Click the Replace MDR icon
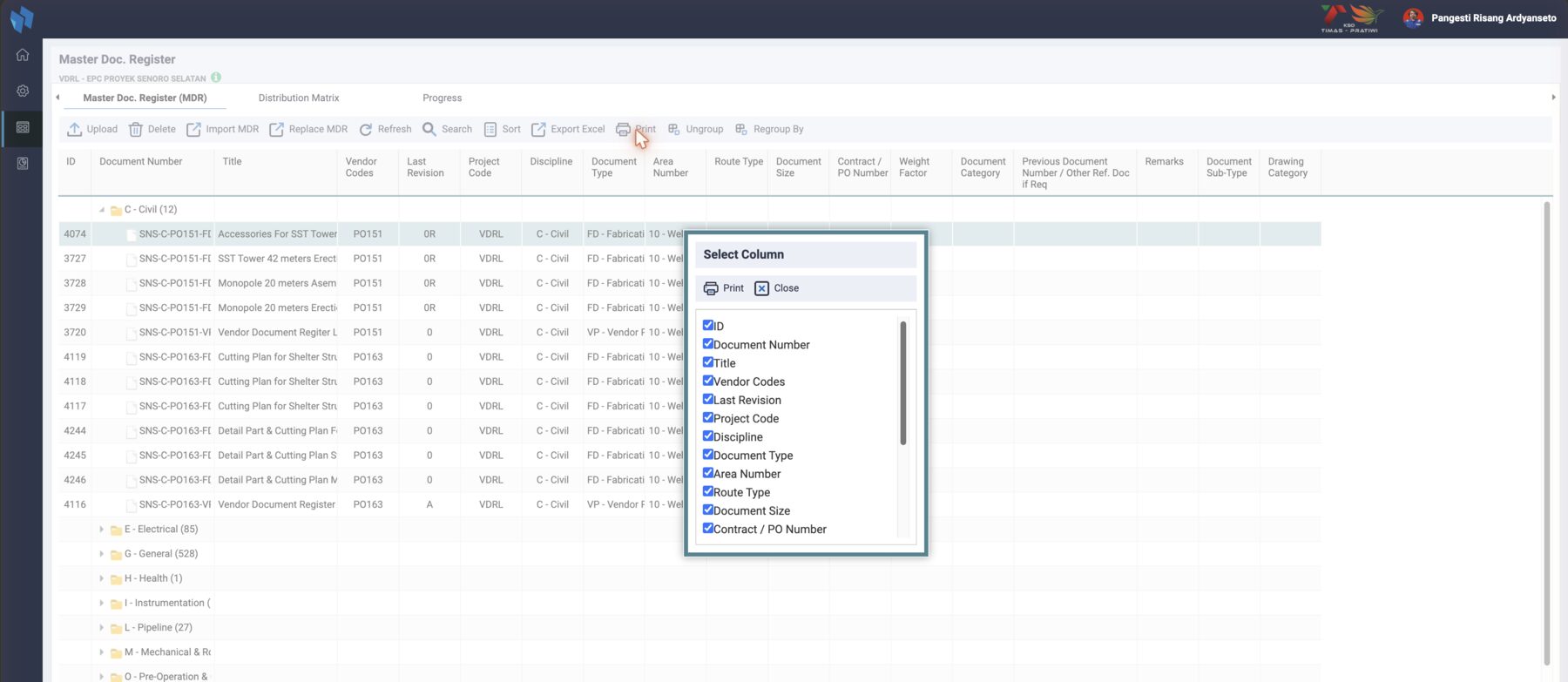1568x682 pixels. (x=276, y=129)
